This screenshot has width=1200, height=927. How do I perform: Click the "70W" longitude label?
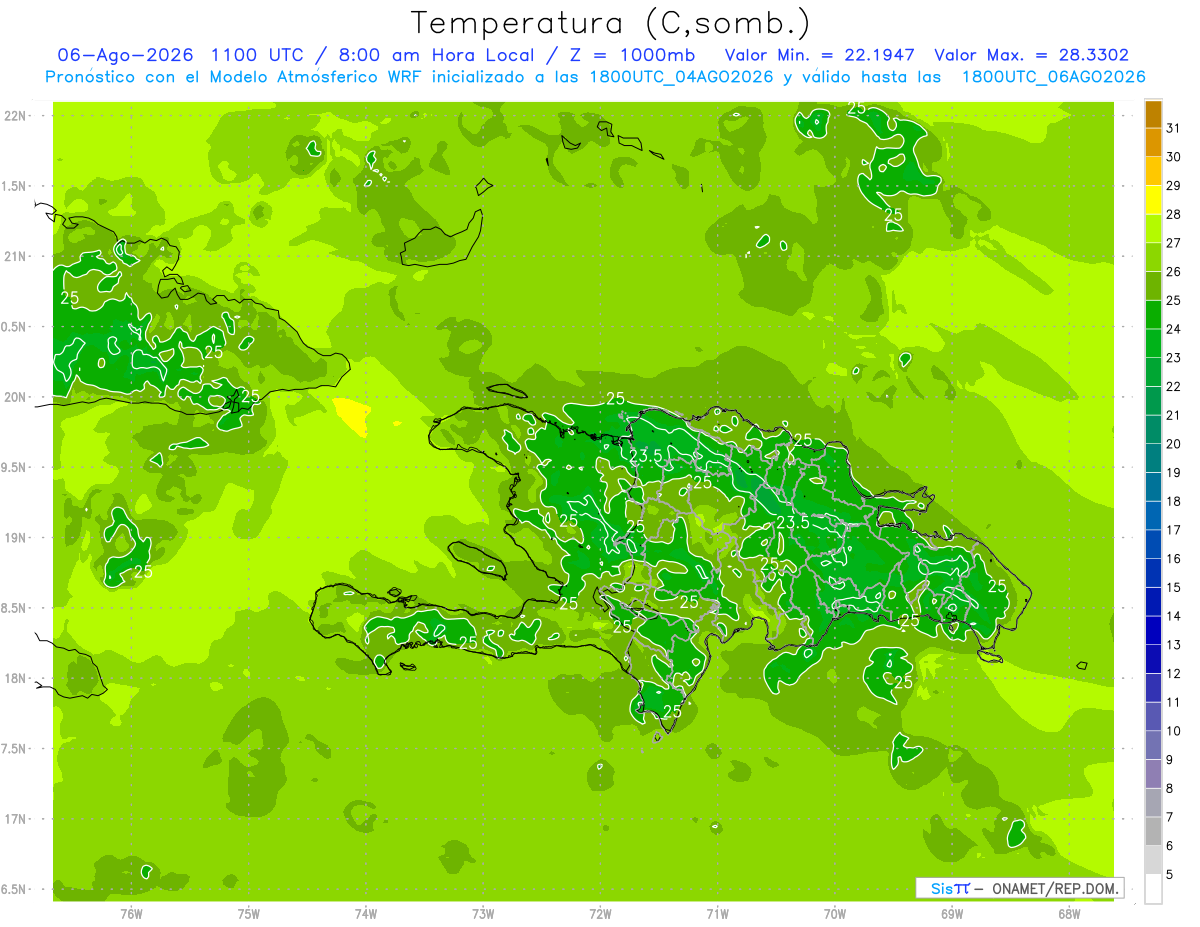[x=835, y=913]
